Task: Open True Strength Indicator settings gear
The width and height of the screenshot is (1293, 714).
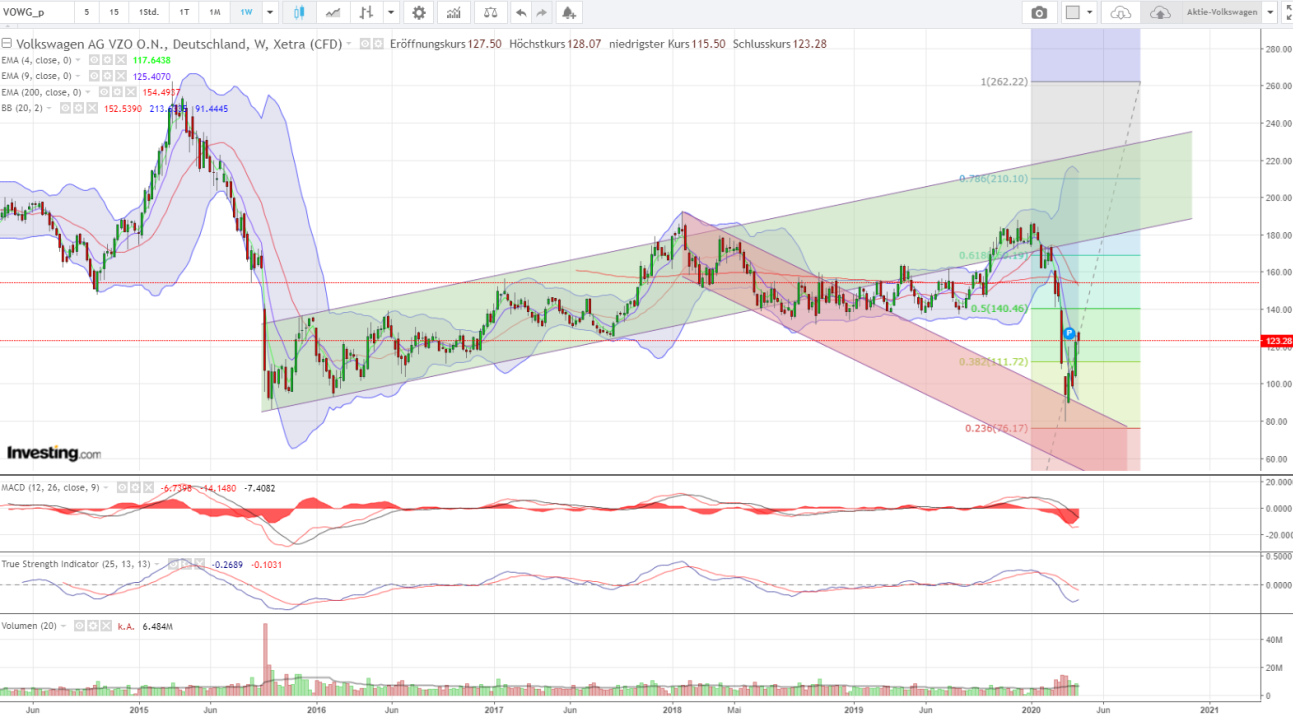Action: 186,564
